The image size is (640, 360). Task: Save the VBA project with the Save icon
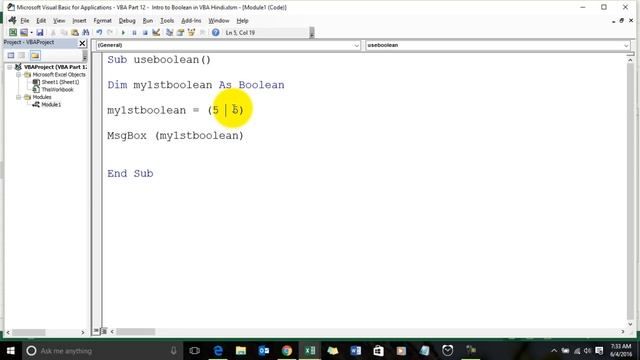(x=40, y=33)
